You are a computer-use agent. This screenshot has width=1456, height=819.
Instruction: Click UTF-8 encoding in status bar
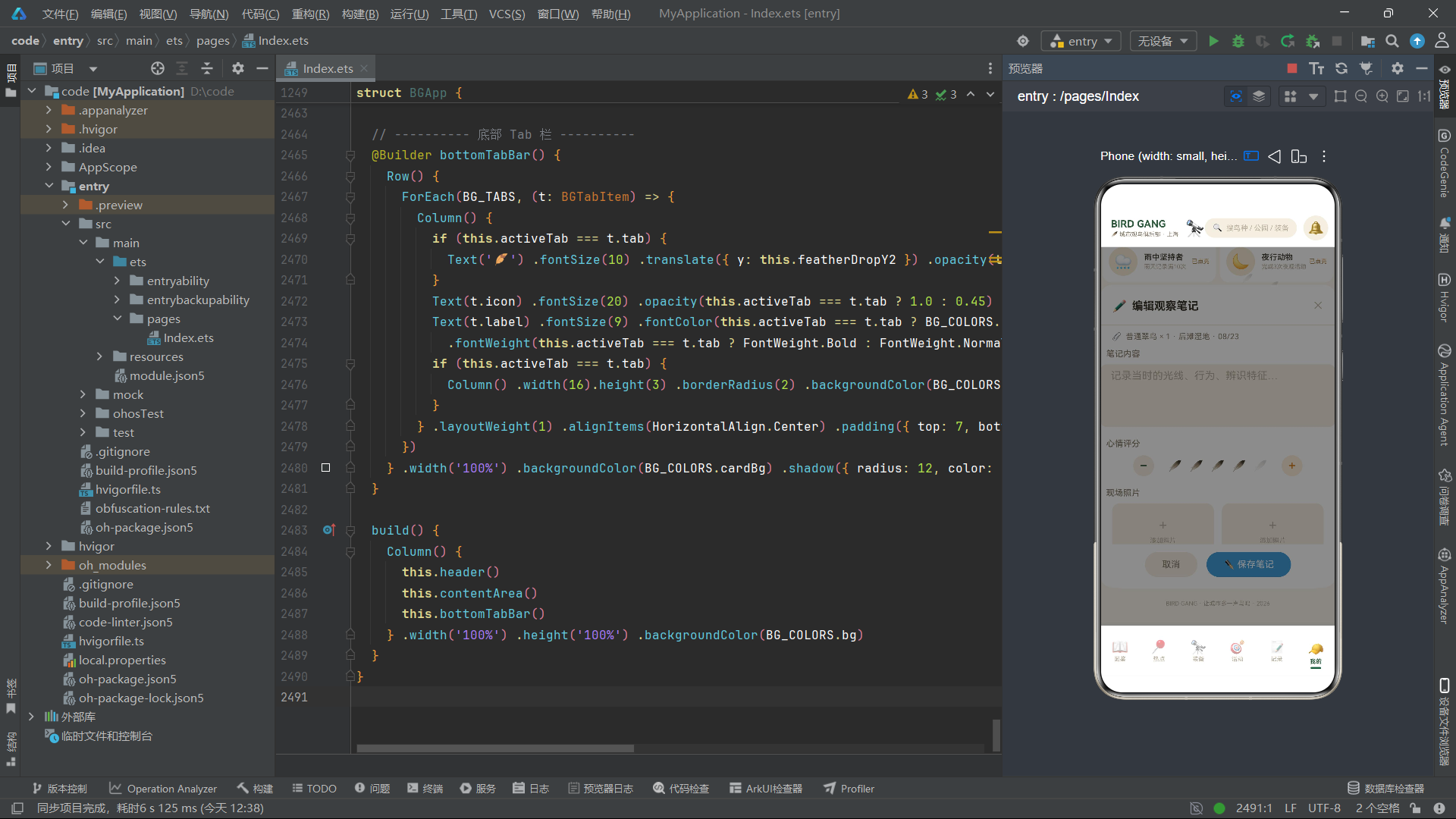1324,808
